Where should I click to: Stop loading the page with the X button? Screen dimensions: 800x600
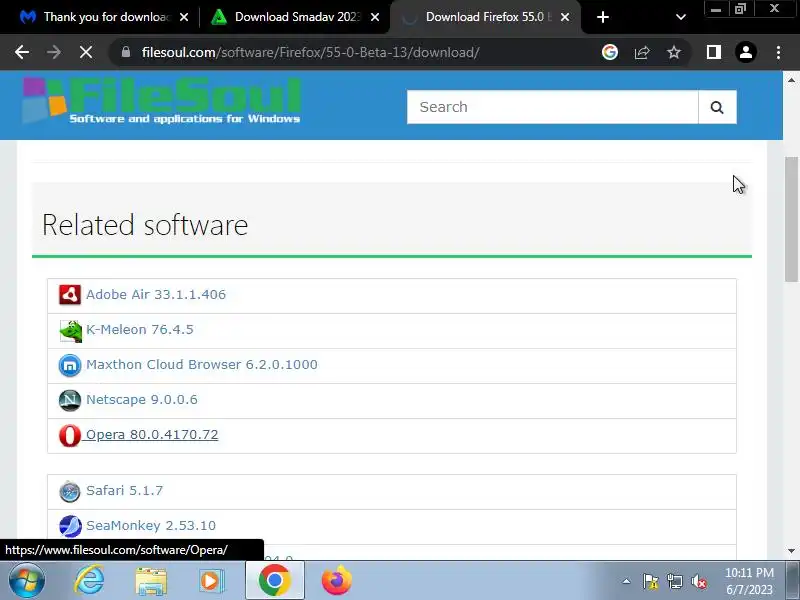pos(86,52)
